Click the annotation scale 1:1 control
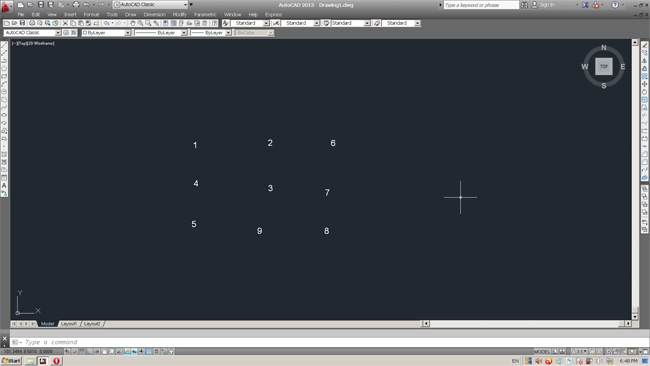 click(x=579, y=351)
